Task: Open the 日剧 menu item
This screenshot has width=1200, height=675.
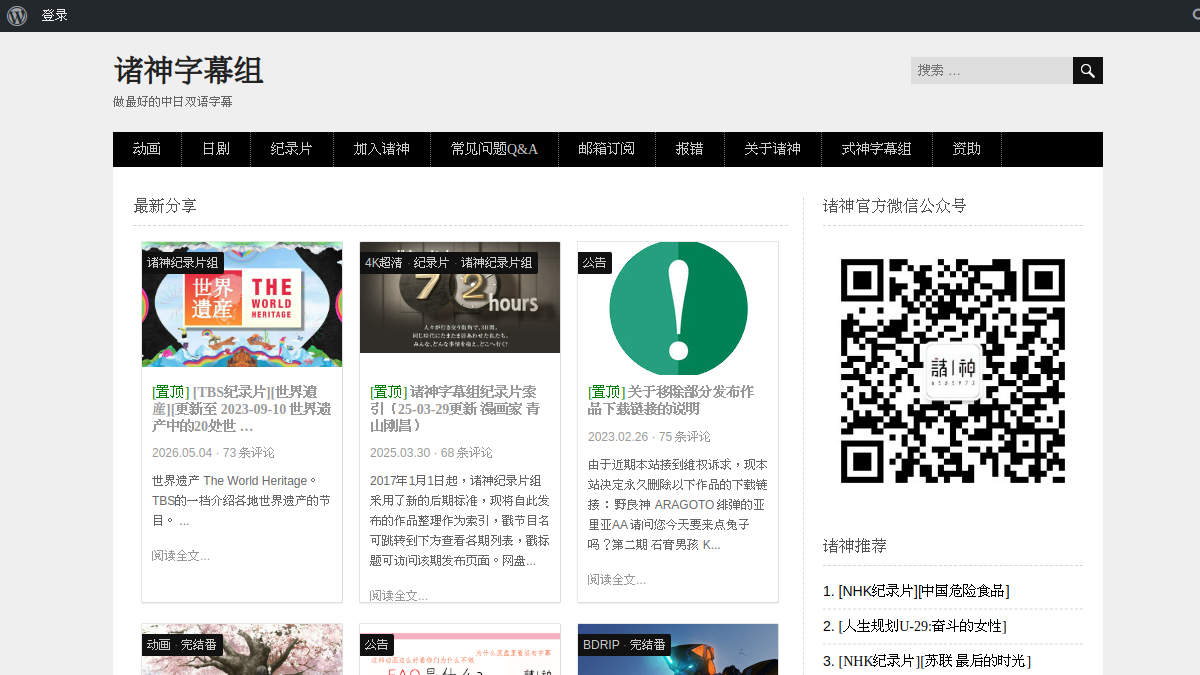Action: point(216,149)
